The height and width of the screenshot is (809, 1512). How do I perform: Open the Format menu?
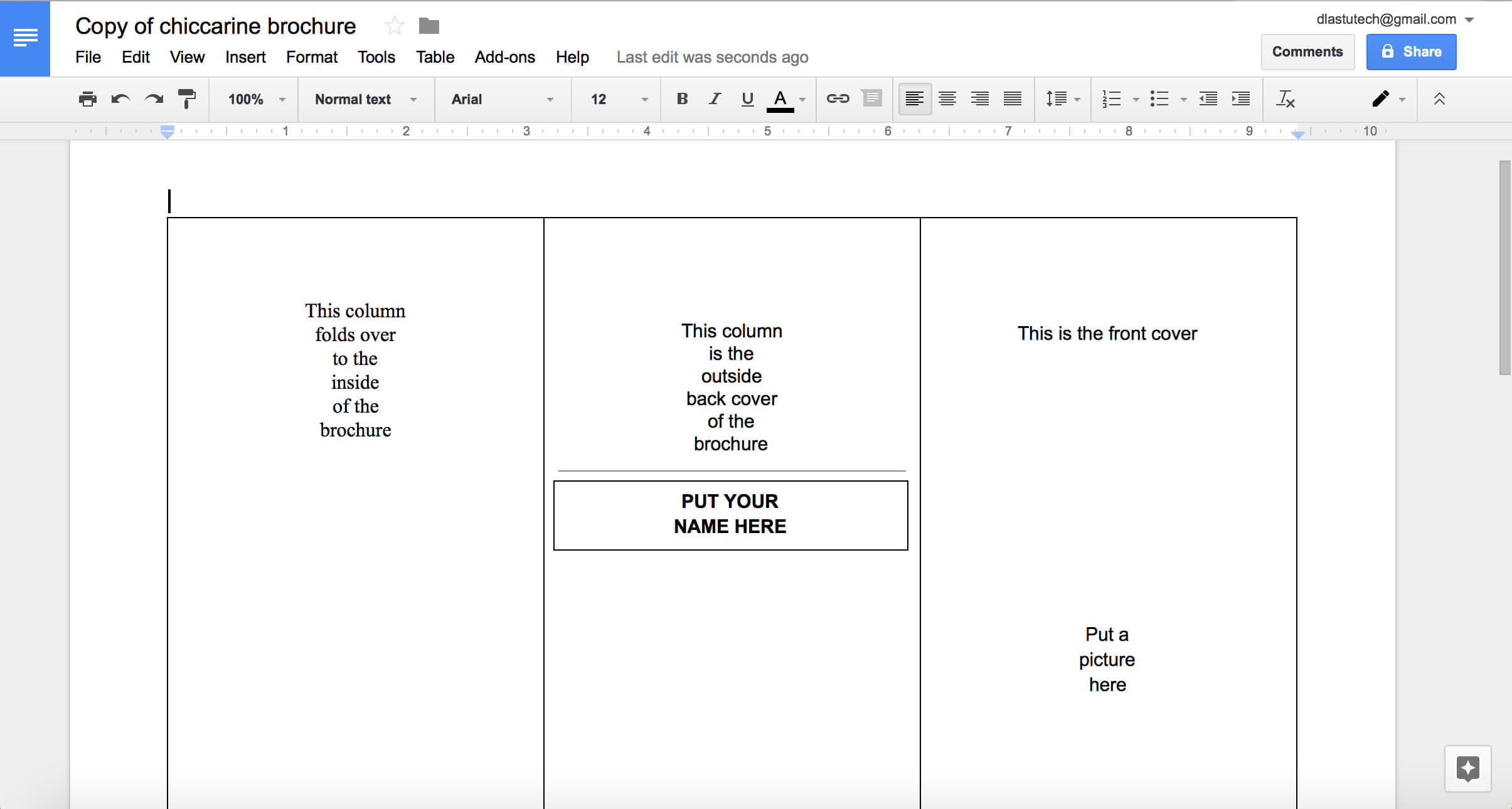point(312,56)
